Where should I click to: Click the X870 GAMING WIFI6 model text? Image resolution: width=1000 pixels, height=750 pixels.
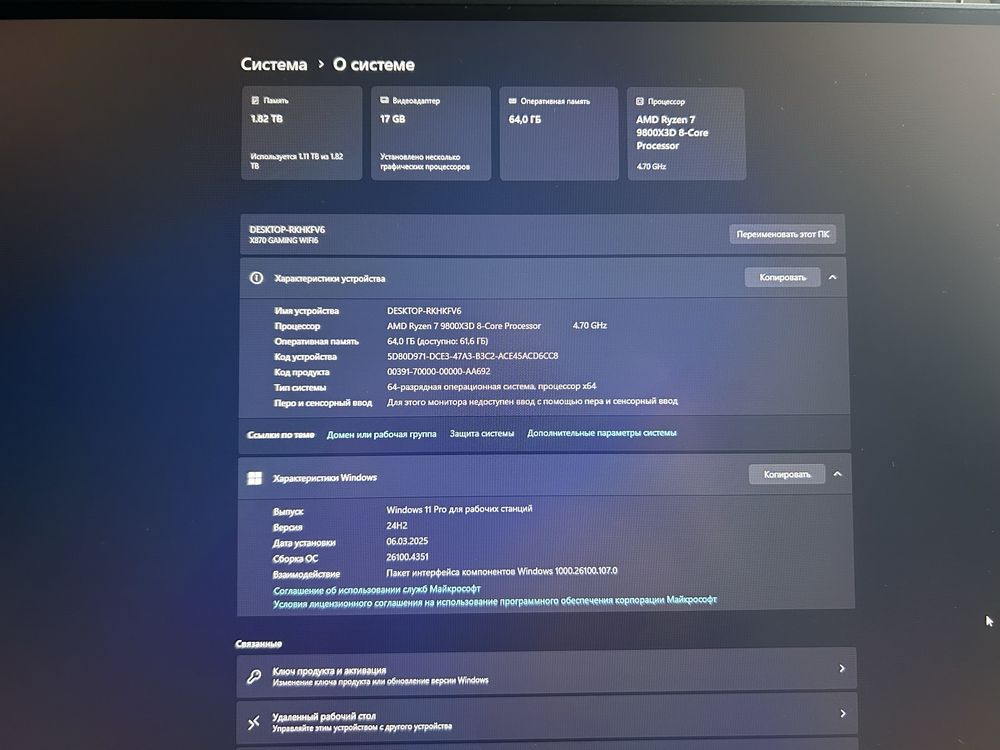pyautogui.click(x=283, y=240)
